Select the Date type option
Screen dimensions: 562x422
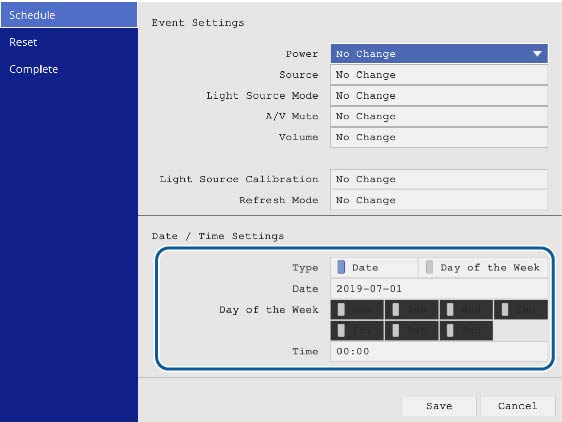(x=374, y=267)
